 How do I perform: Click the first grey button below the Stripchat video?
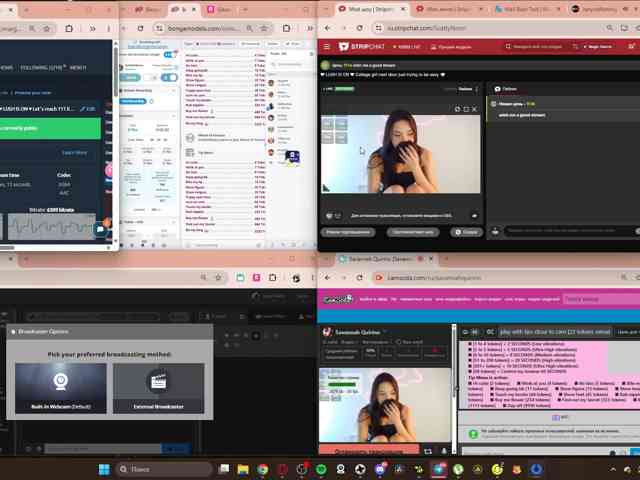tap(348, 232)
